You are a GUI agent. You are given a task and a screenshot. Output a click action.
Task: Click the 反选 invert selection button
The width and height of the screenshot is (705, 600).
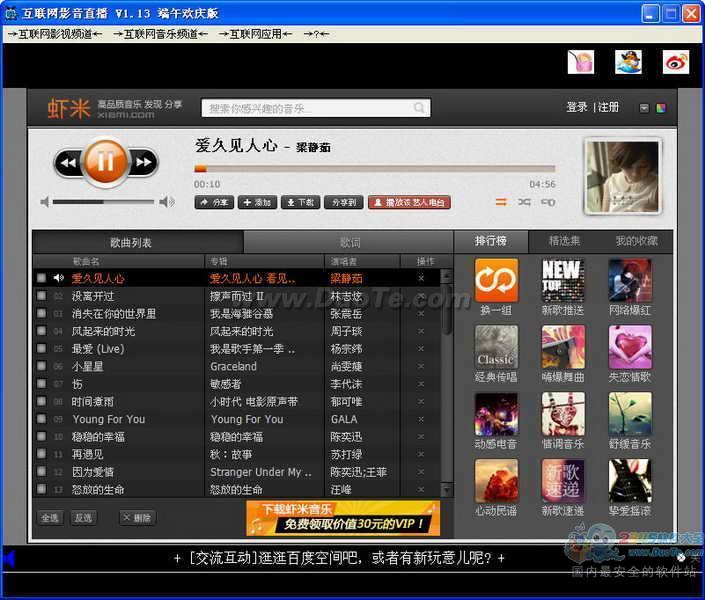pyautogui.click(x=83, y=518)
